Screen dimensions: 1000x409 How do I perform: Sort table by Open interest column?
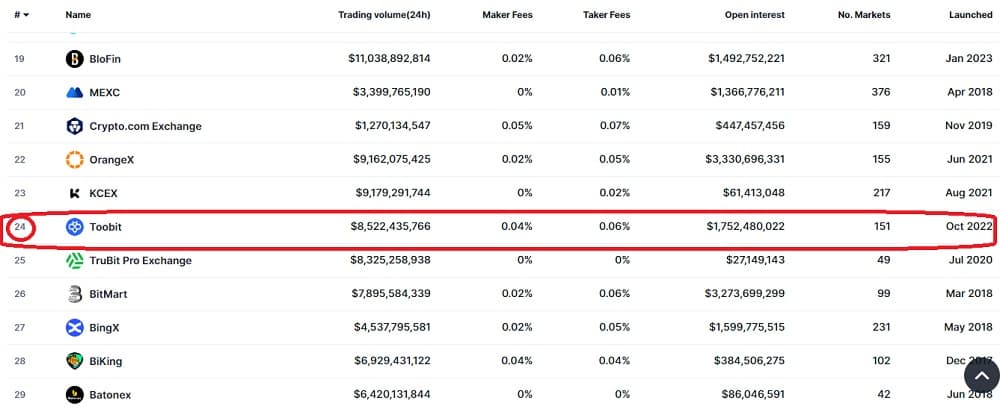[x=754, y=15]
